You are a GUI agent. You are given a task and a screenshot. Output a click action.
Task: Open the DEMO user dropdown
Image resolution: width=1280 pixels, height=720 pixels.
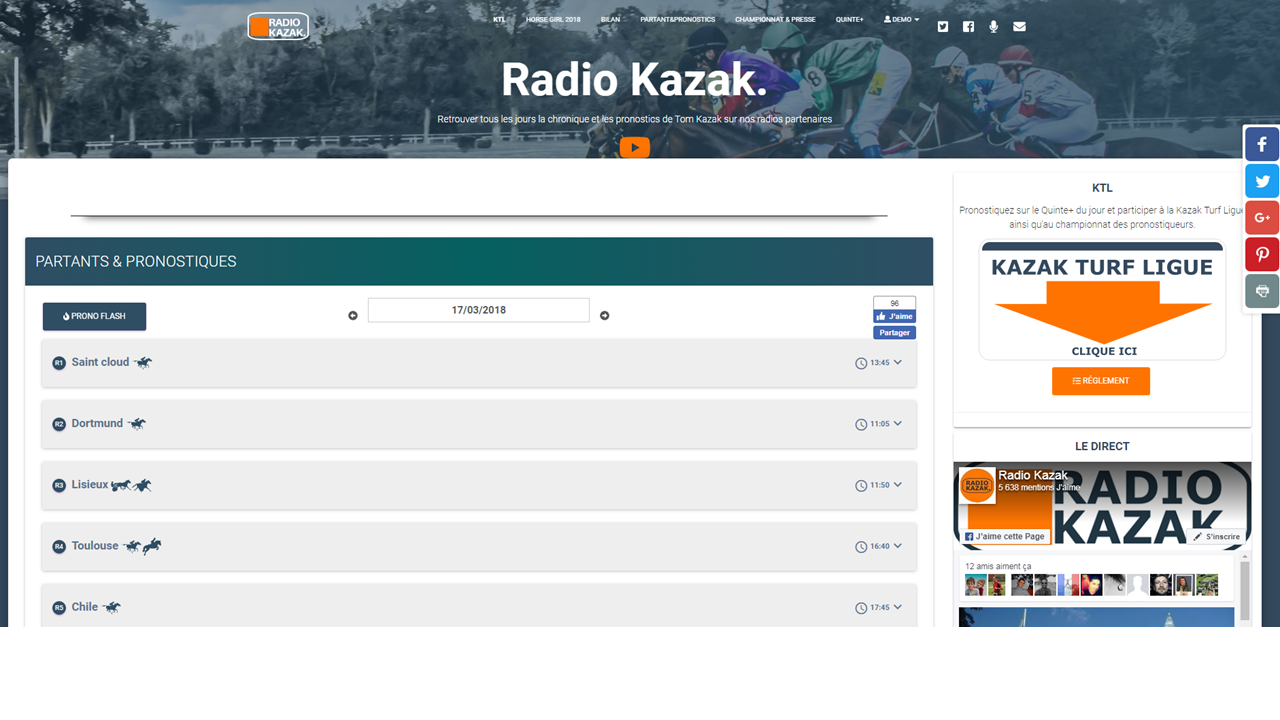[x=901, y=19]
